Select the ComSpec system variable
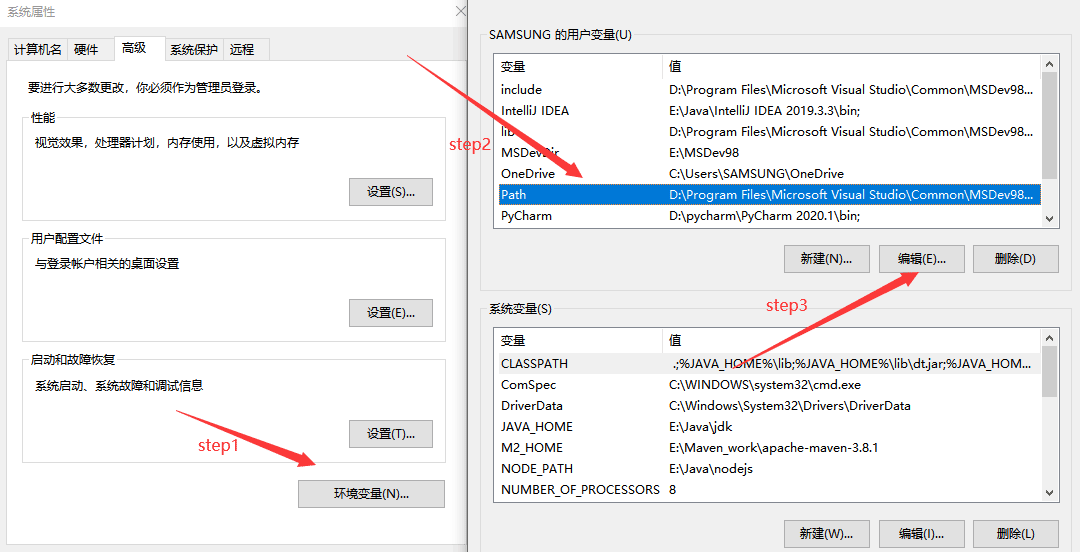Screen dimensions: 1080x552 coord(769,385)
